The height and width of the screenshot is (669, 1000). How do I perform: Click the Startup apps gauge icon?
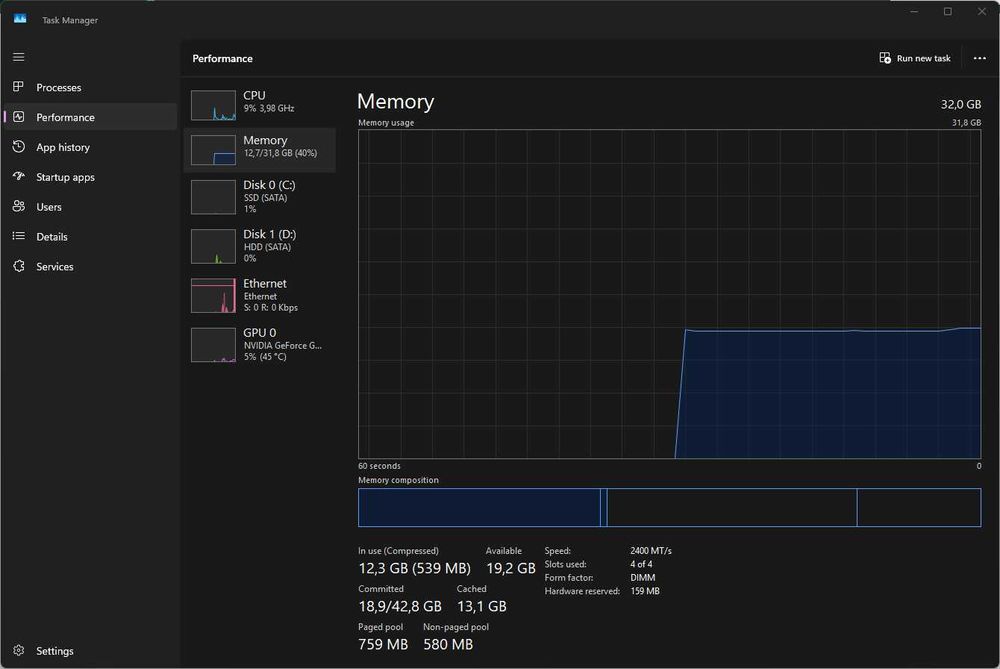pyautogui.click(x=18, y=176)
